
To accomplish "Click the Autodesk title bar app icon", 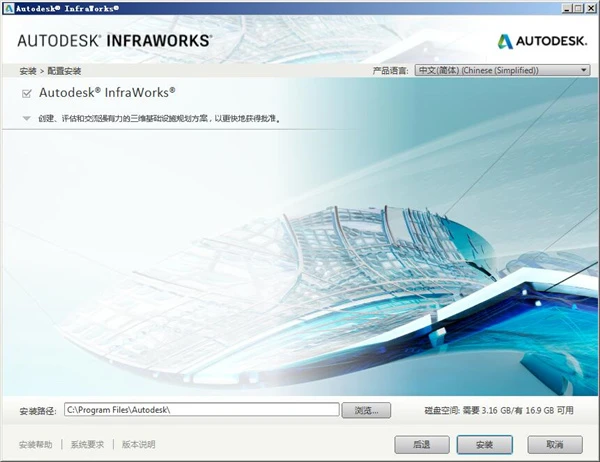I will click(x=8, y=8).
